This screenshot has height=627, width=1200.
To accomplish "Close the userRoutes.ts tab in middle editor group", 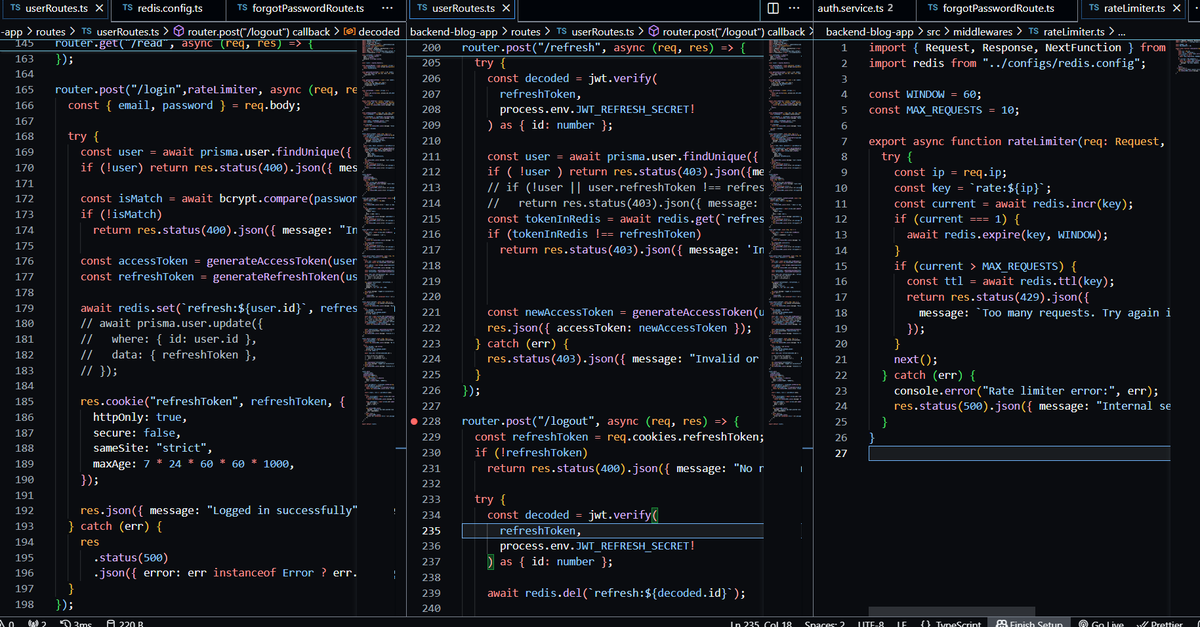I will [506, 8].
